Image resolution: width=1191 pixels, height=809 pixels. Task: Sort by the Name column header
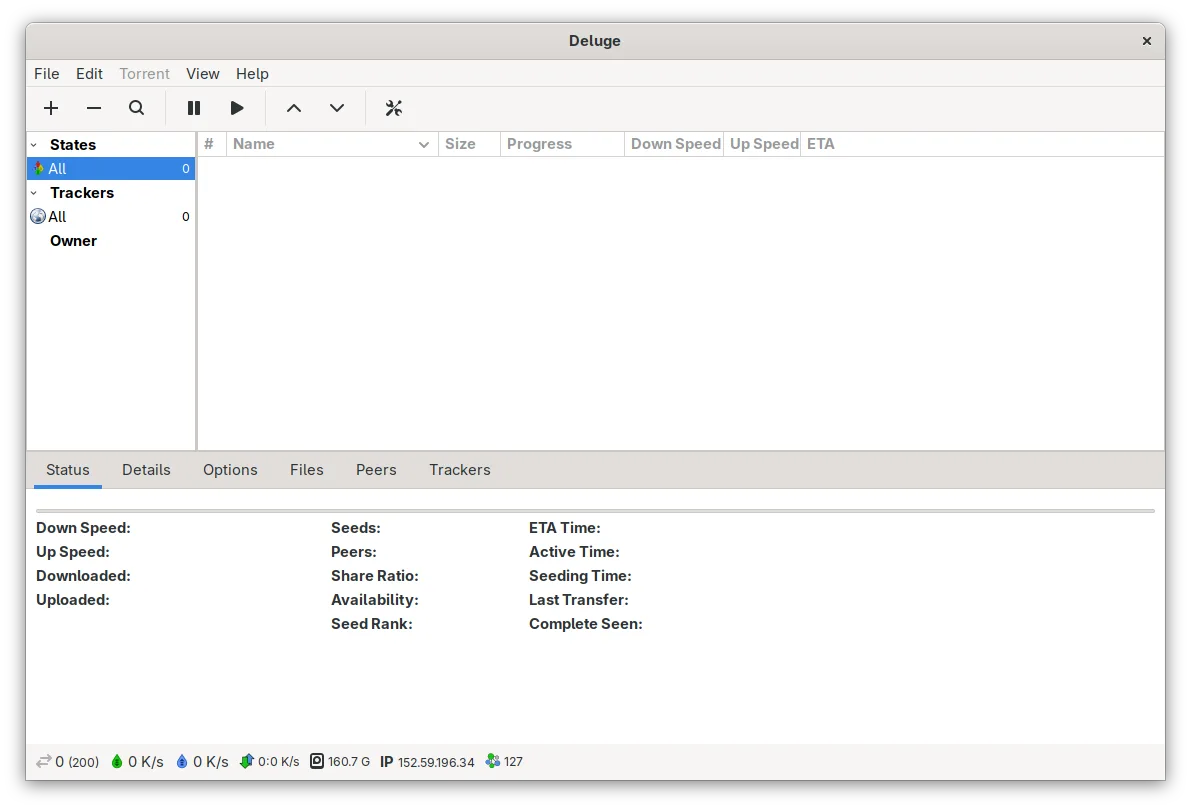pos(332,144)
